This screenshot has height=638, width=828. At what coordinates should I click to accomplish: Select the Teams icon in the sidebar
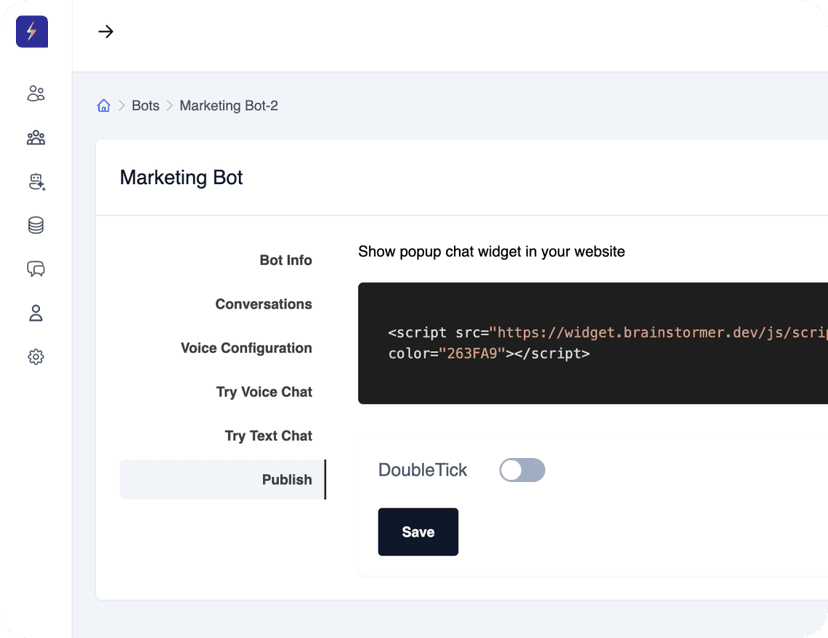(36, 137)
